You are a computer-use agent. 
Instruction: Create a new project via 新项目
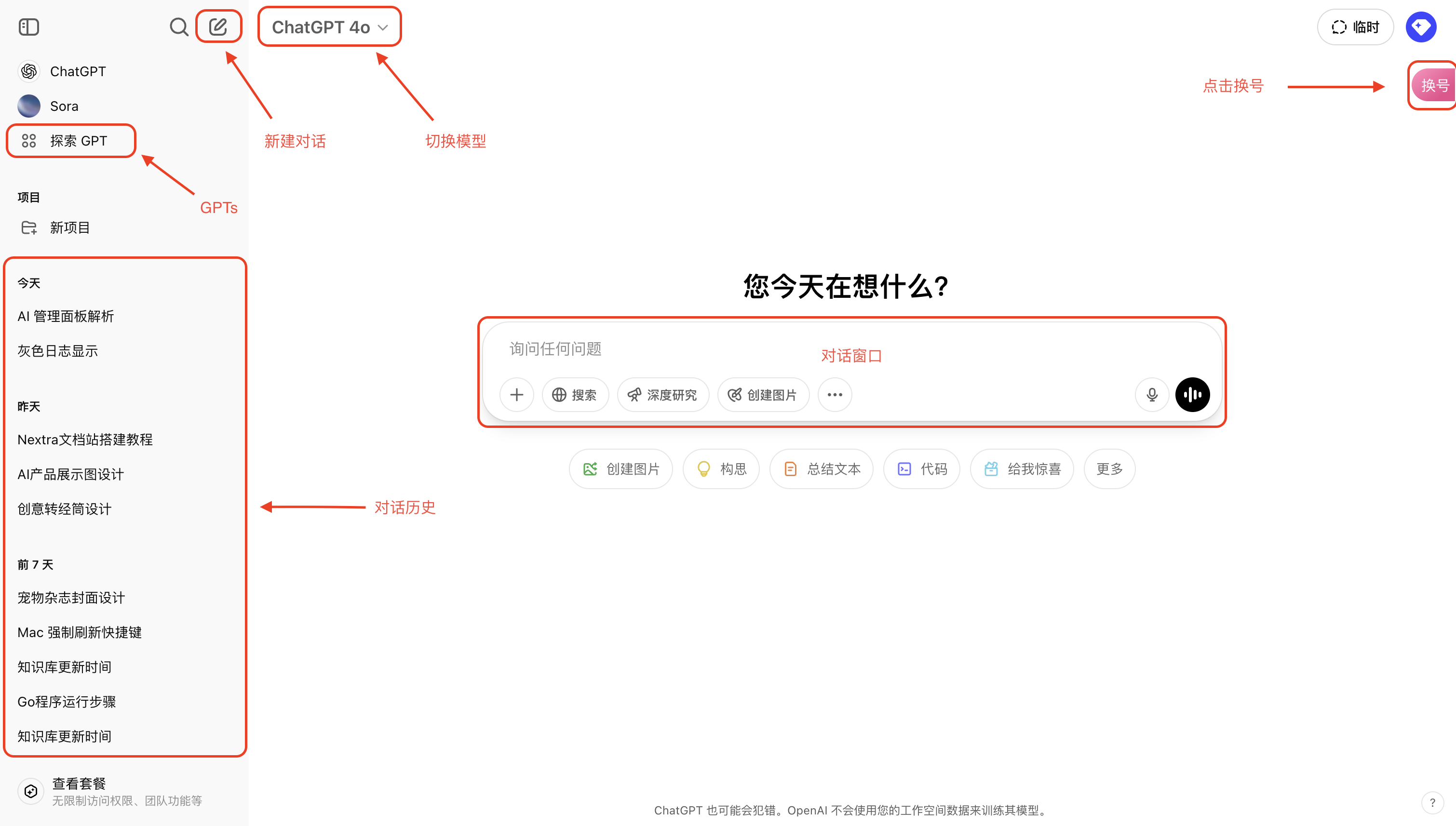[125, 227]
